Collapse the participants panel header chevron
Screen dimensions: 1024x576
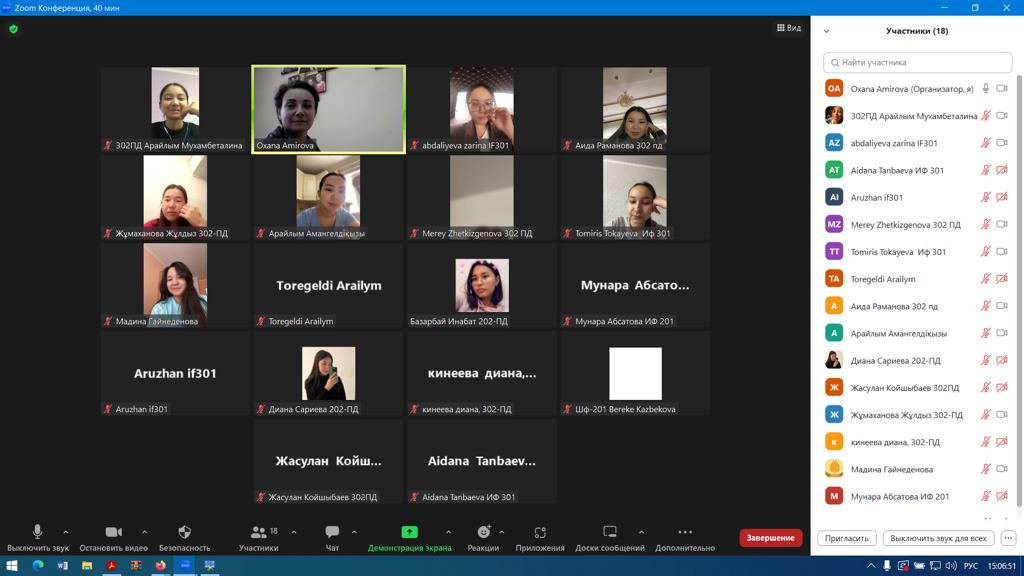(x=826, y=31)
